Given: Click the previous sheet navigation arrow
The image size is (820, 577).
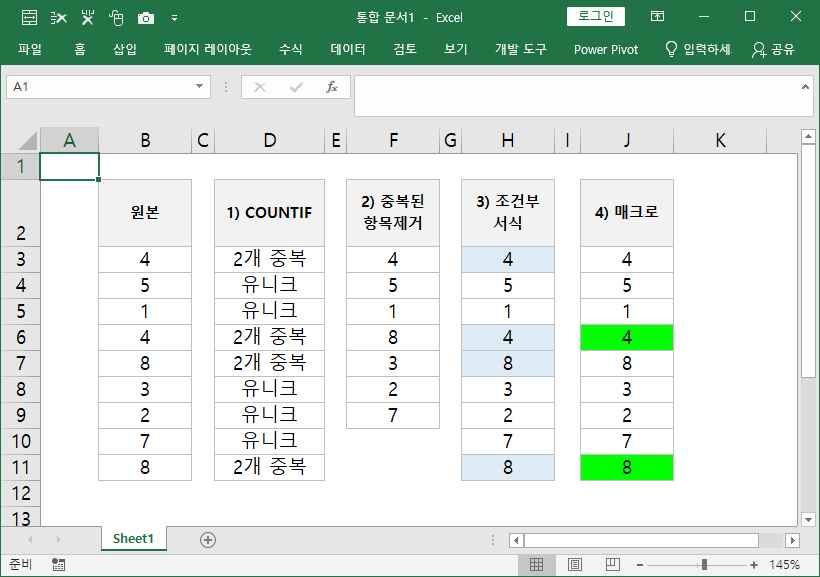Looking at the screenshot, I should point(30,539).
